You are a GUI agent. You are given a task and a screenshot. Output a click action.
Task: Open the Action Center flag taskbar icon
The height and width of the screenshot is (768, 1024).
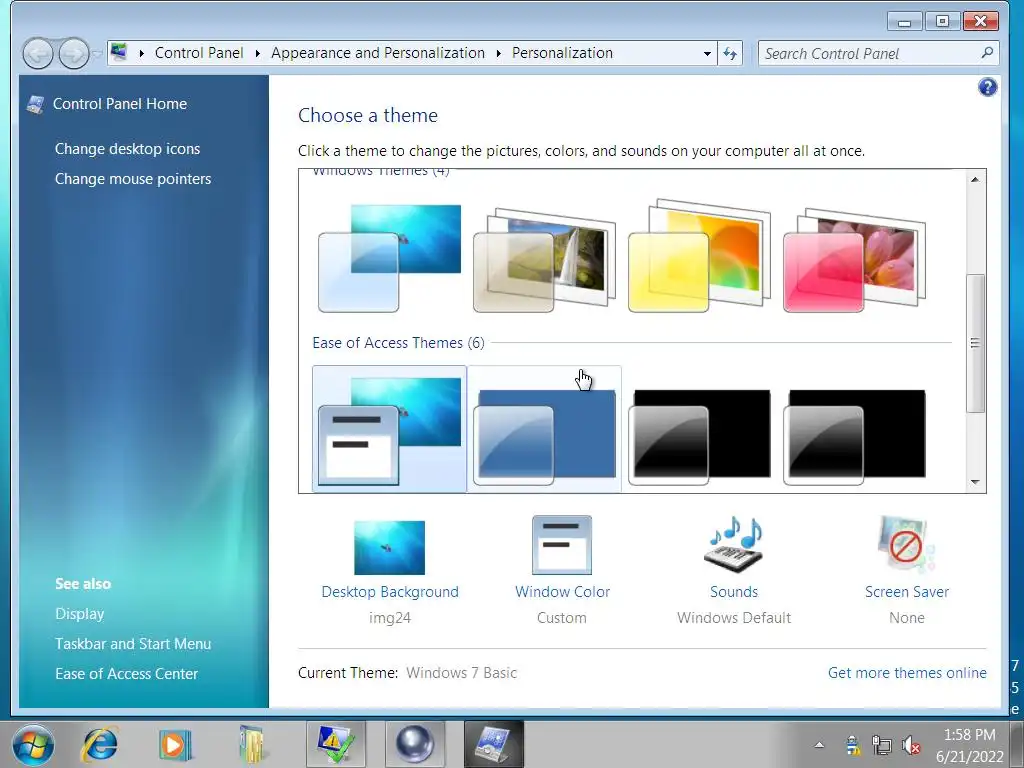tap(335, 745)
